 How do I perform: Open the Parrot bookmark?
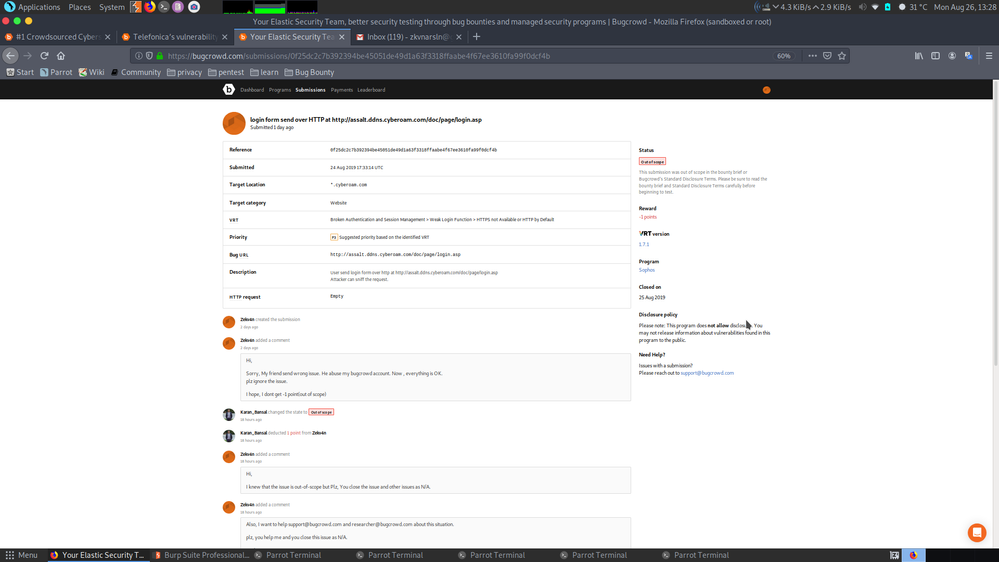tap(56, 73)
